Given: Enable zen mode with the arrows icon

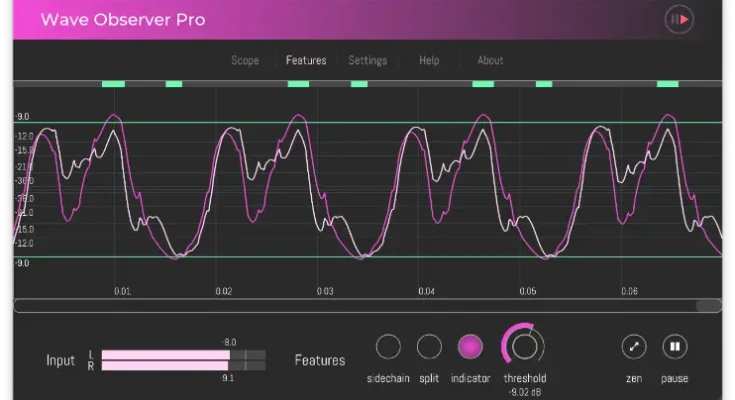Looking at the screenshot, I should 633,347.
